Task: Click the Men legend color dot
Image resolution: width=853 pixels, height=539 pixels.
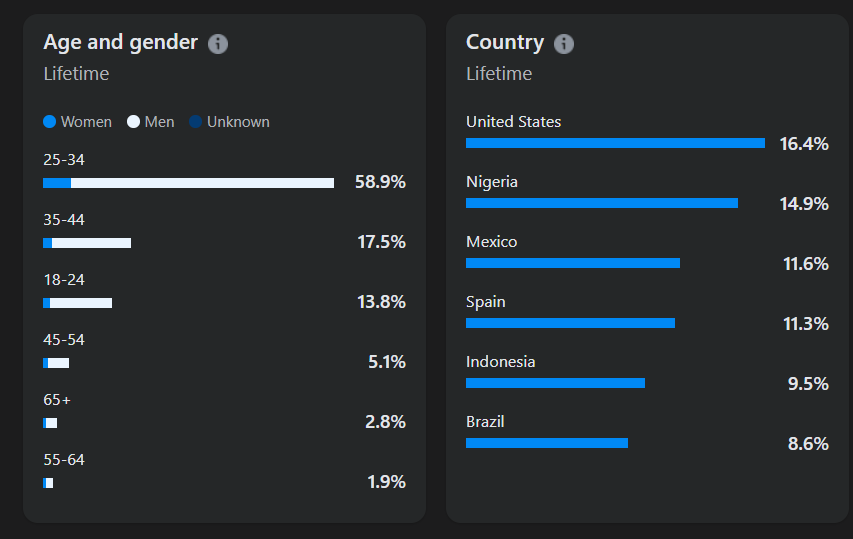Action: click(x=133, y=122)
